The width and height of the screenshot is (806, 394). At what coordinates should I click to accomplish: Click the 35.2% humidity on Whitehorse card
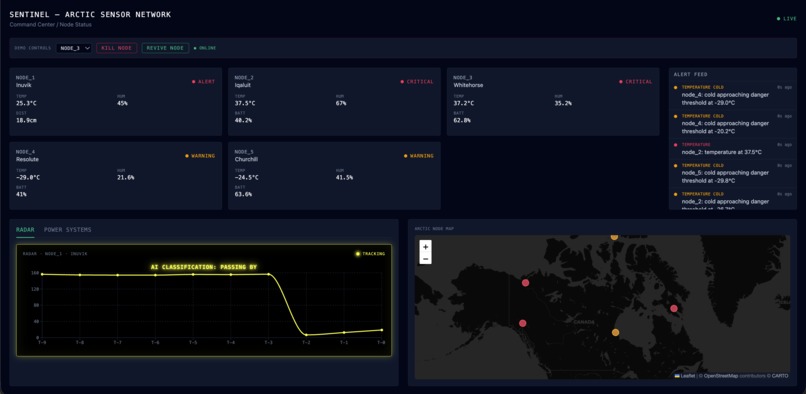click(x=563, y=103)
